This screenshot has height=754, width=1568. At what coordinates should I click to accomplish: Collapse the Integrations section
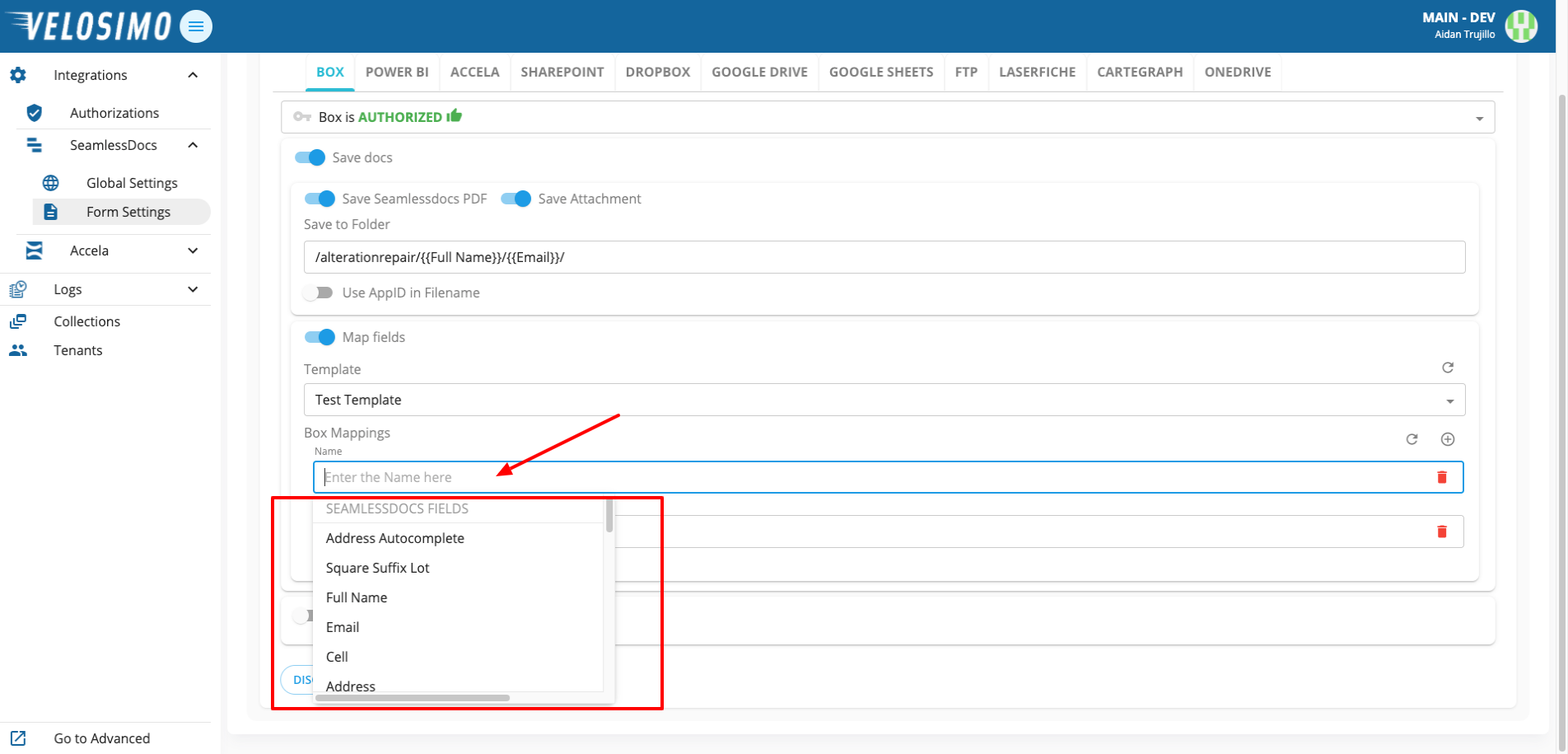[x=193, y=75]
